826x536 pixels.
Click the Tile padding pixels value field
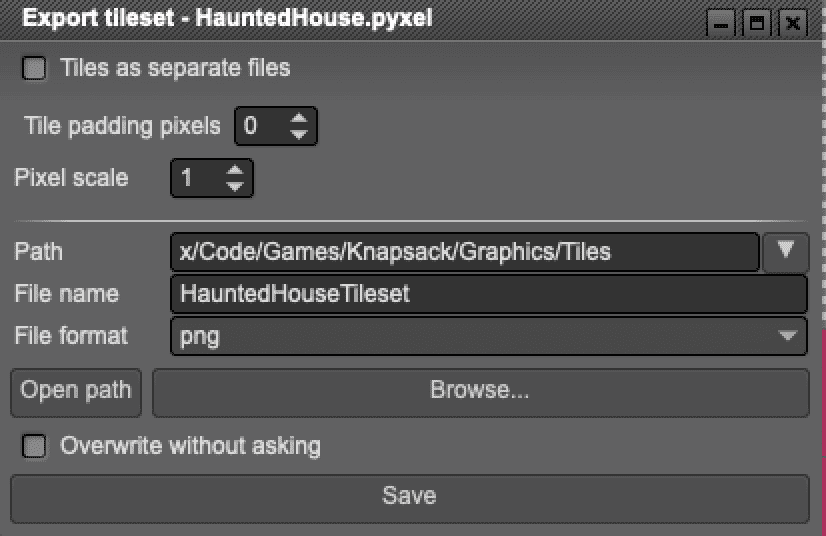(x=258, y=126)
